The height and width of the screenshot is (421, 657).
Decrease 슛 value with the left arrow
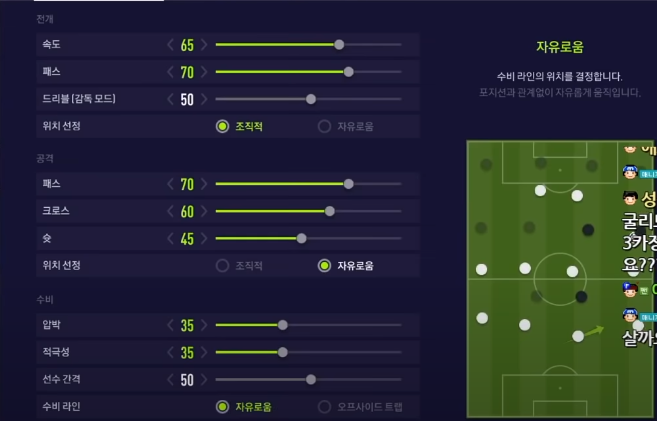coord(170,238)
